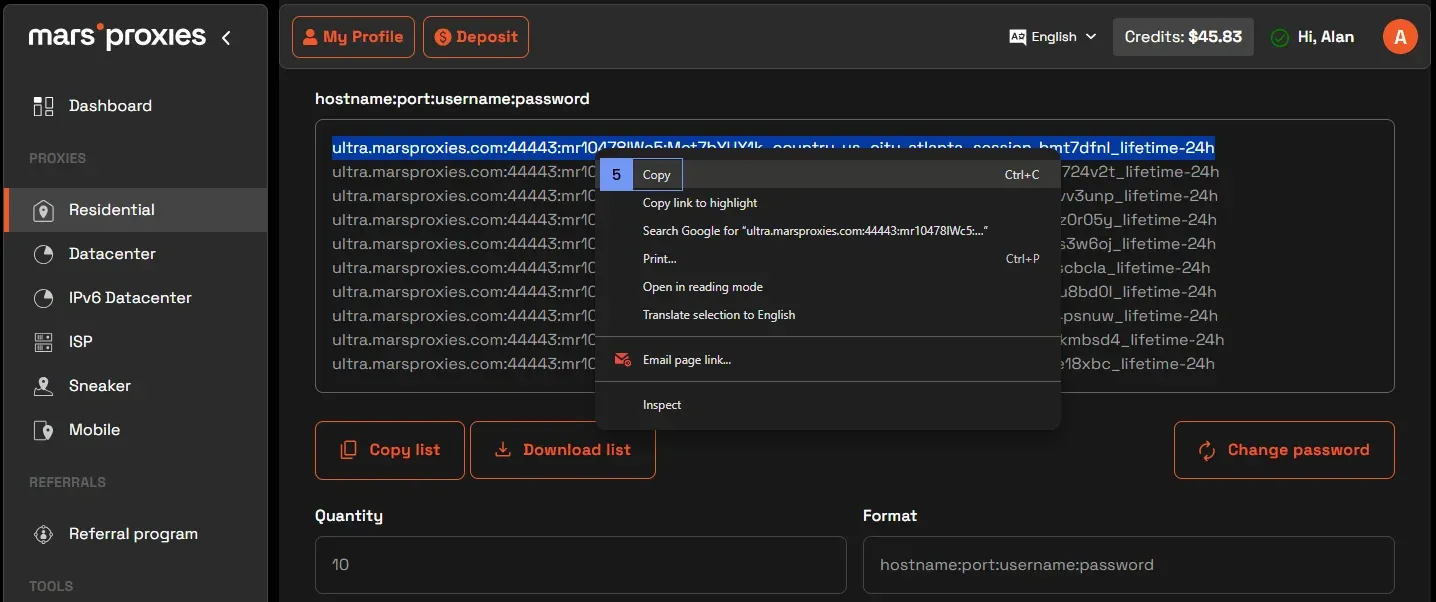
Task: Open the orange A avatar menu
Action: [x=1400, y=37]
